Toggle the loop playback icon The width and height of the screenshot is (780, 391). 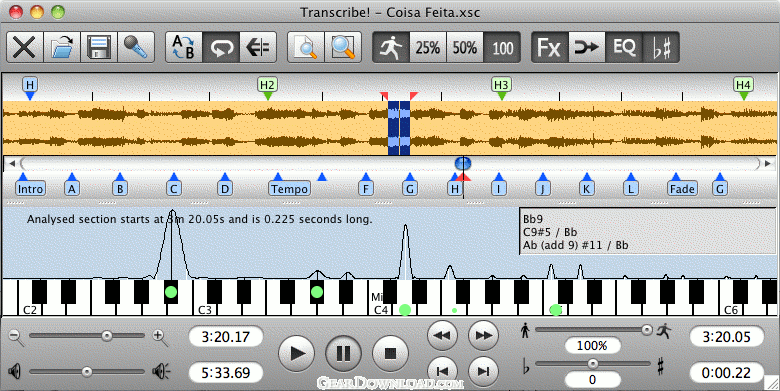[221, 48]
